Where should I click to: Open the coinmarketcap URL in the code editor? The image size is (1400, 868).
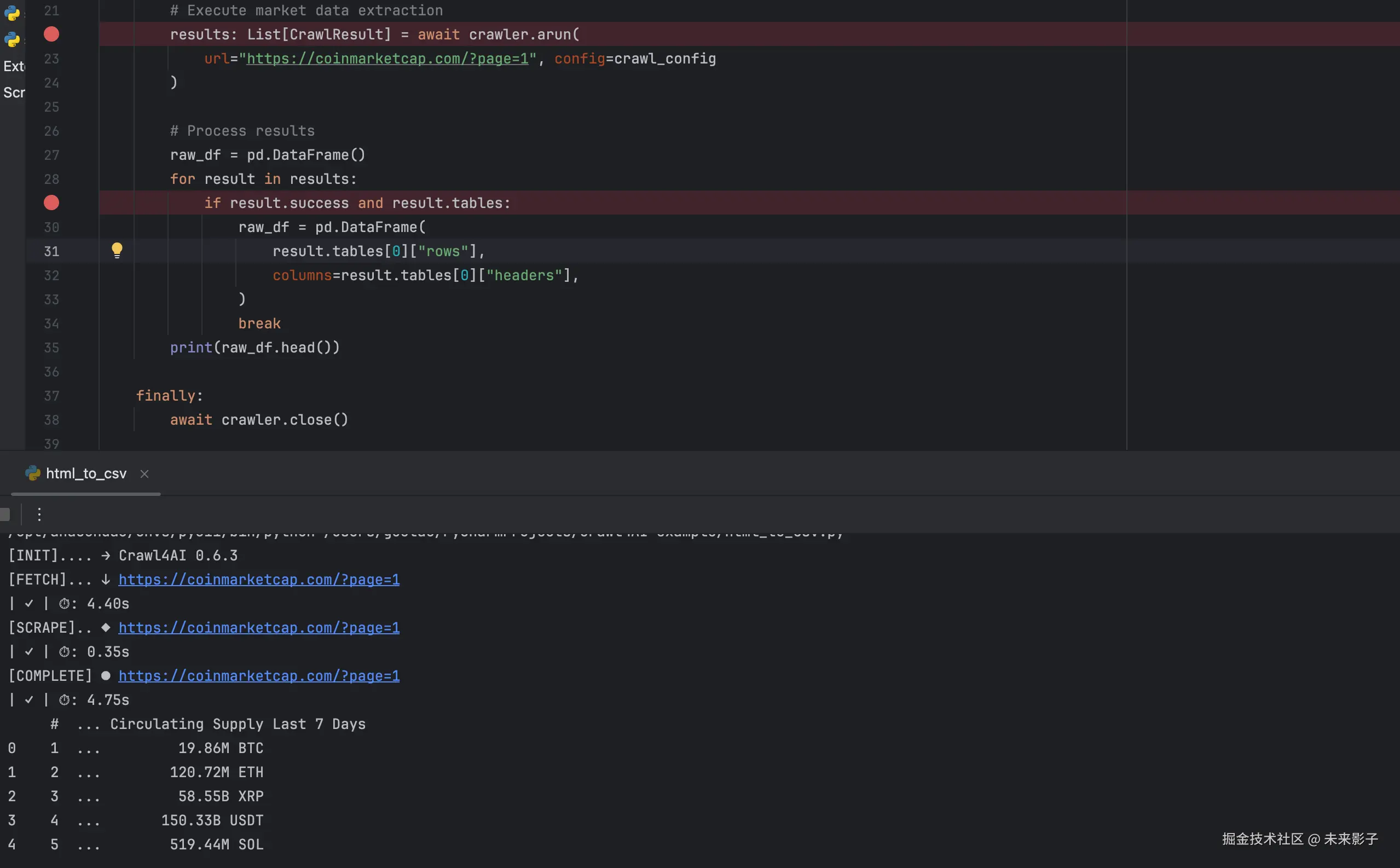tap(387, 59)
